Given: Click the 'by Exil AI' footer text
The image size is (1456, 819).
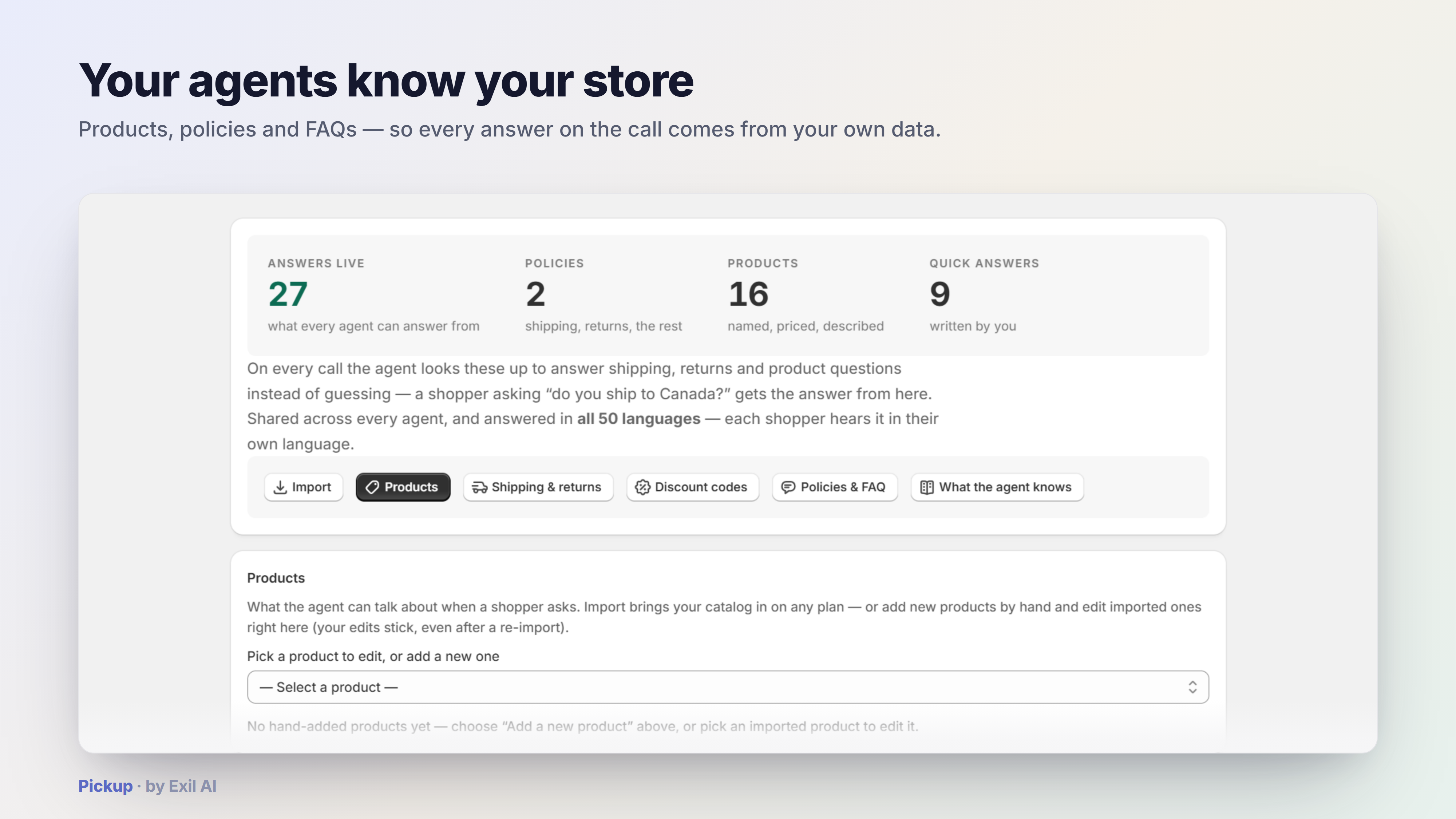Looking at the screenshot, I should (x=181, y=786).
